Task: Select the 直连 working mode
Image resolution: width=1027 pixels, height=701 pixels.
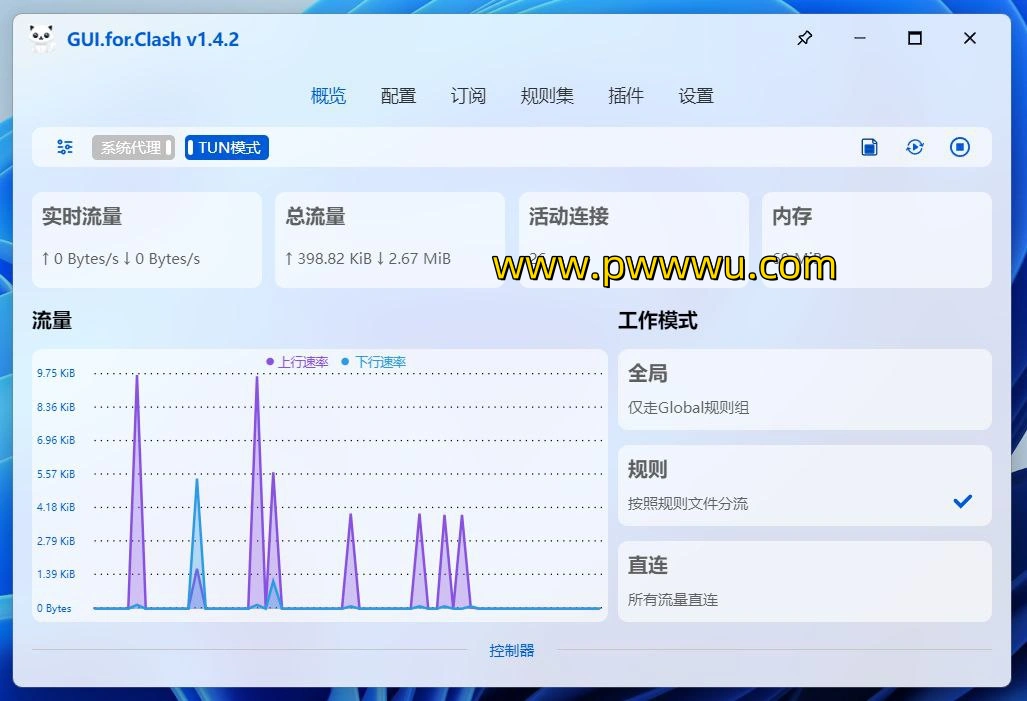Action: pos(804,581)
